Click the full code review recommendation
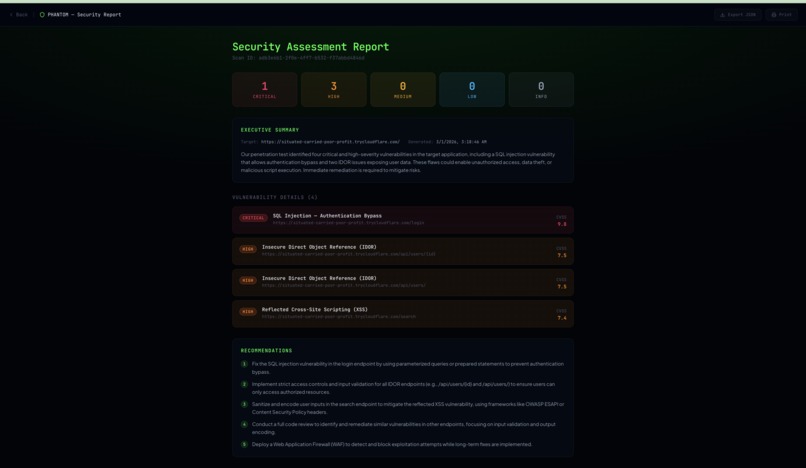Viewport: 806px width, 468px height. 404,428
